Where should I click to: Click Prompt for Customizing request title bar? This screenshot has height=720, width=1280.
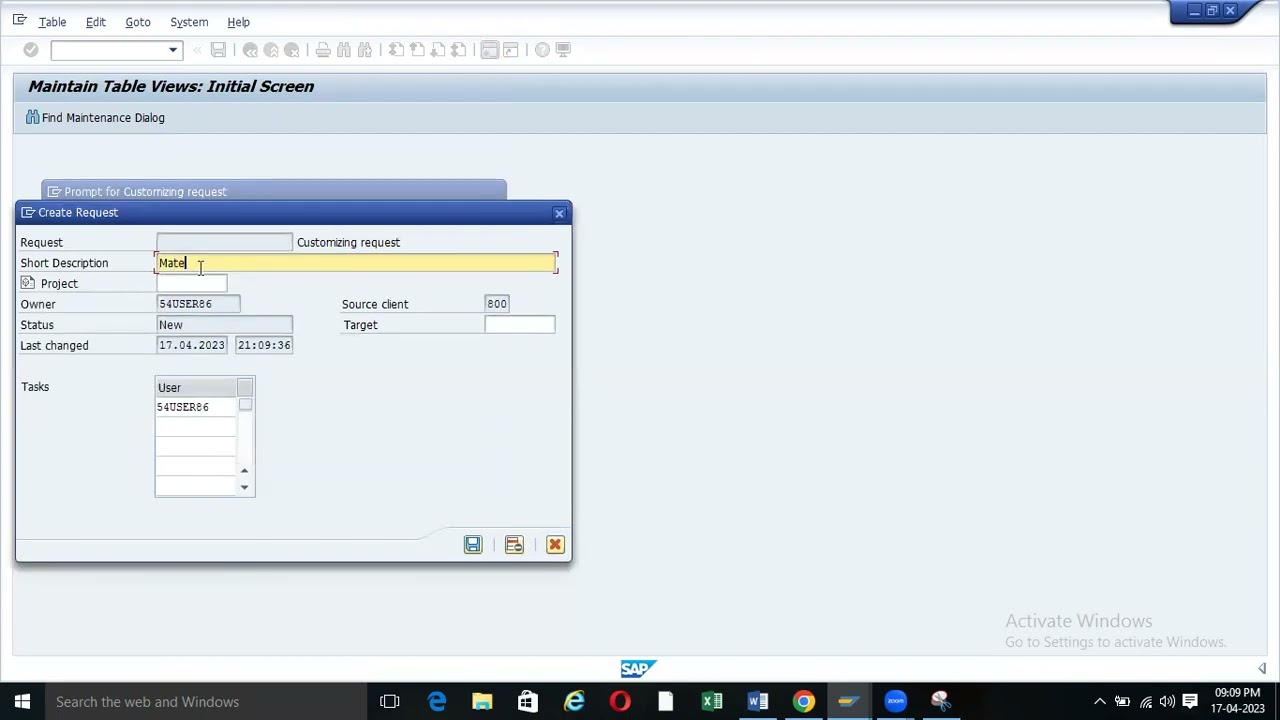274,191
